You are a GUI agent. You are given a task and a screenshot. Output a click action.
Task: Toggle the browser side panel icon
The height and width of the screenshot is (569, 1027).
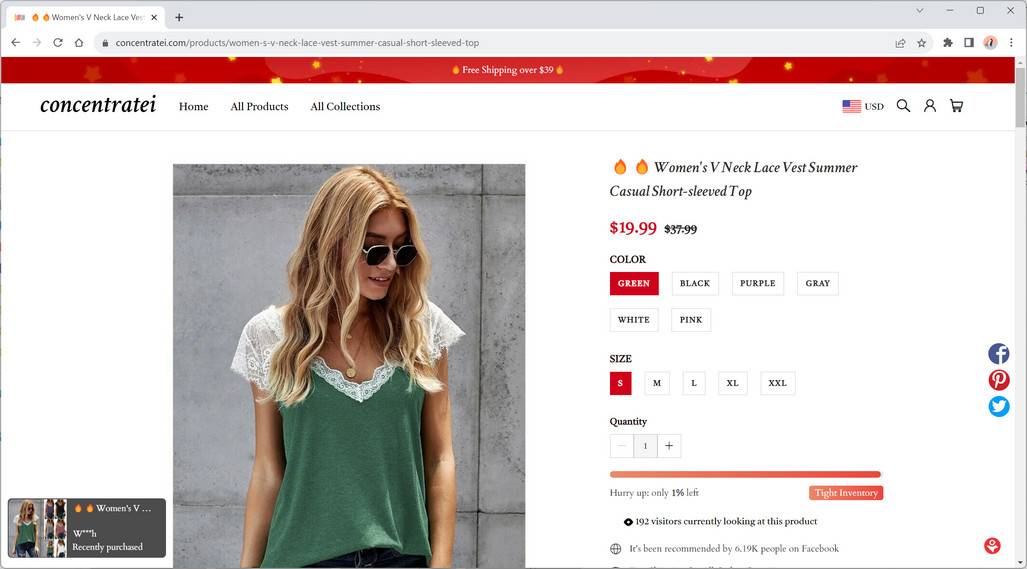(969, 43)
